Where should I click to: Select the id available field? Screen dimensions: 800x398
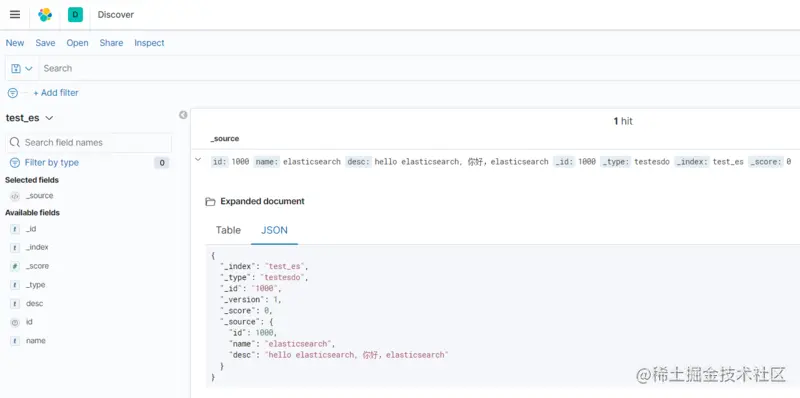point(29,322)
